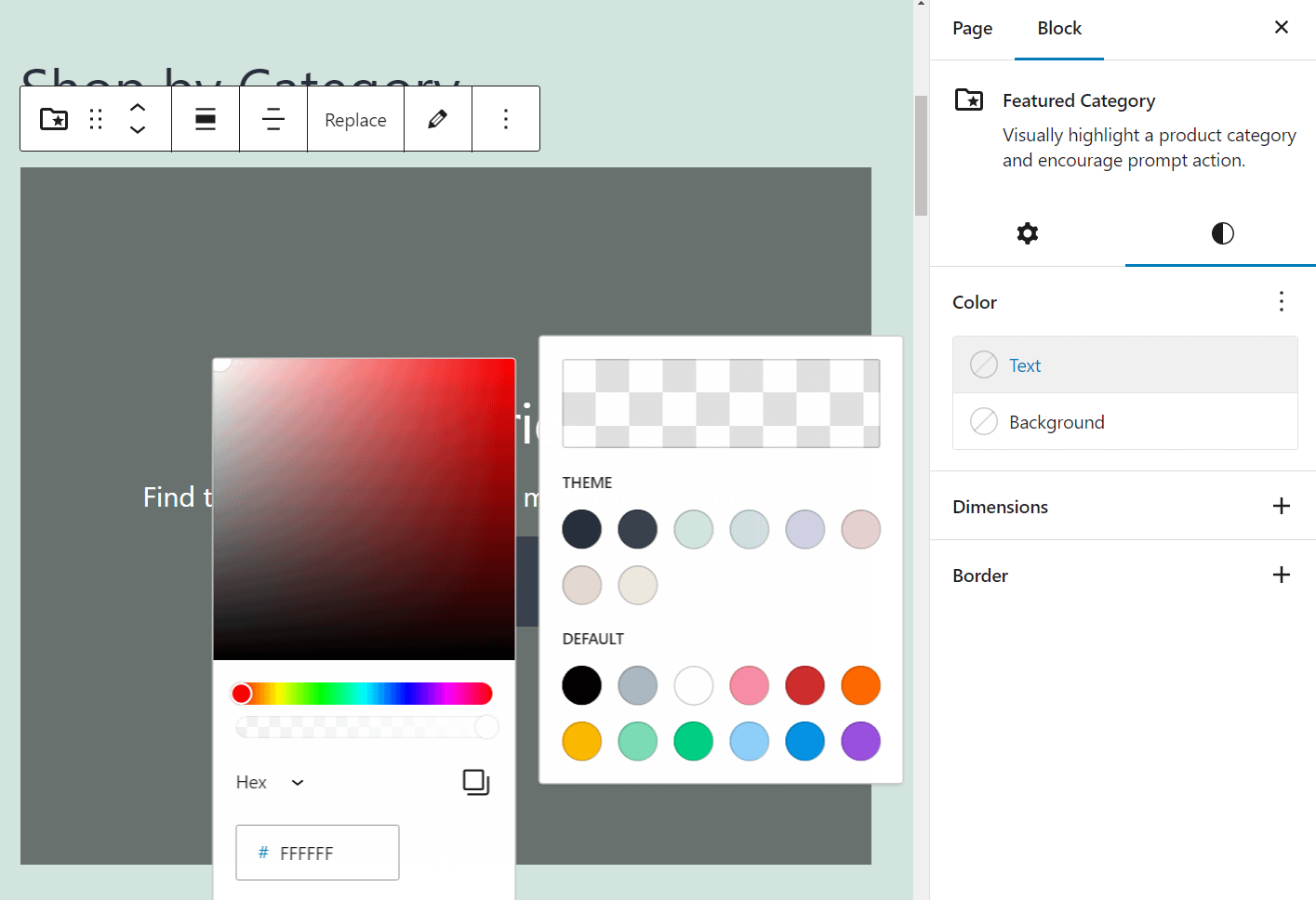Viewport: 1316px width, 900px height.
Task: Grab the block drag handle icon
Action: pos(95,119)
